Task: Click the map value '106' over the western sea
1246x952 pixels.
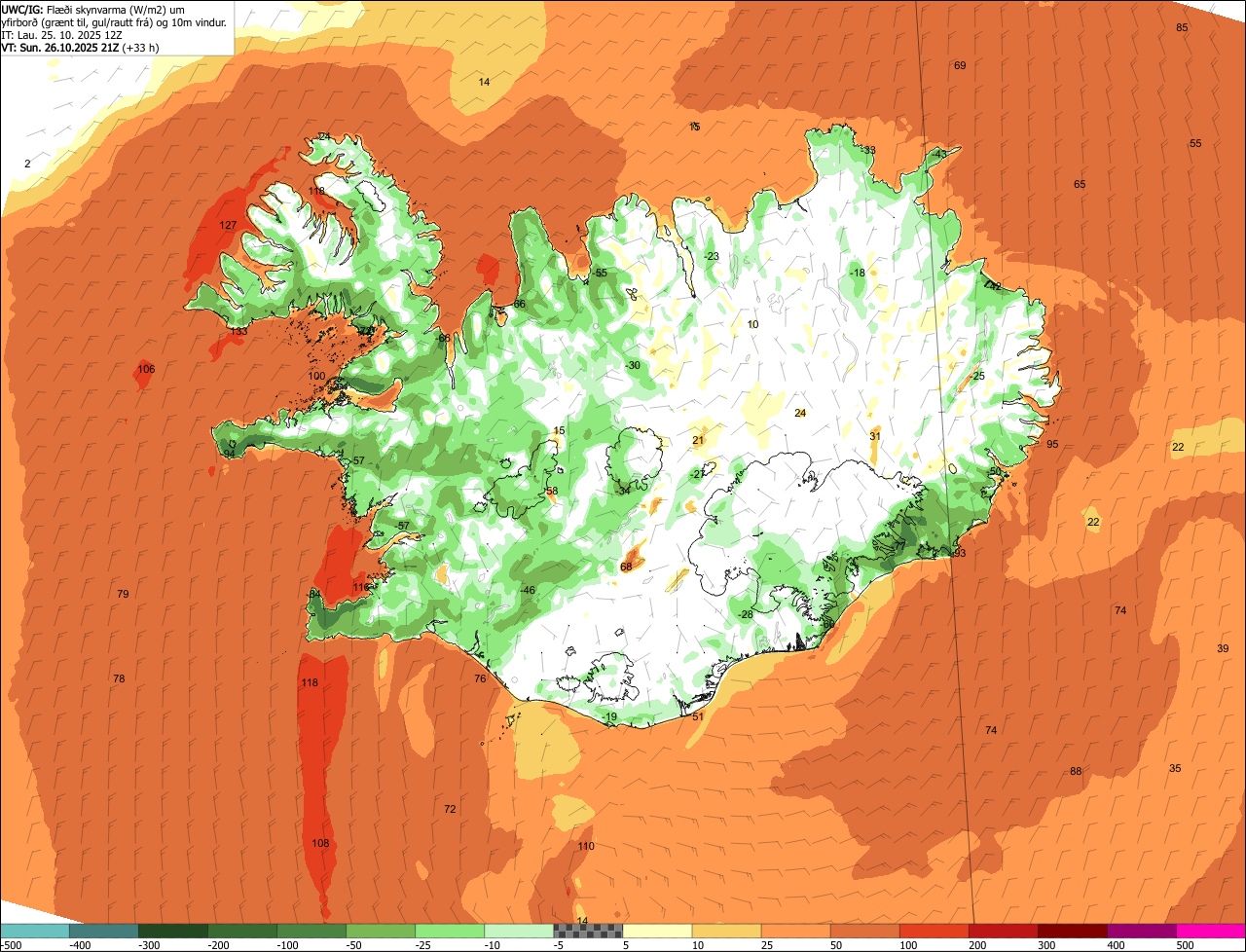Action: (146, 369)
